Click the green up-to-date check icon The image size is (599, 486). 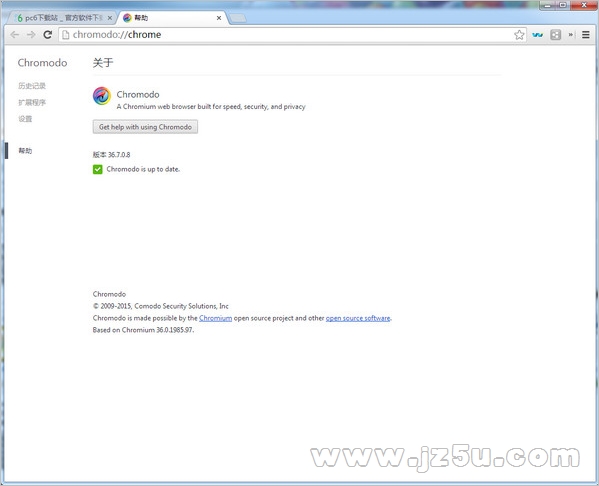click(x=97, y=169)
